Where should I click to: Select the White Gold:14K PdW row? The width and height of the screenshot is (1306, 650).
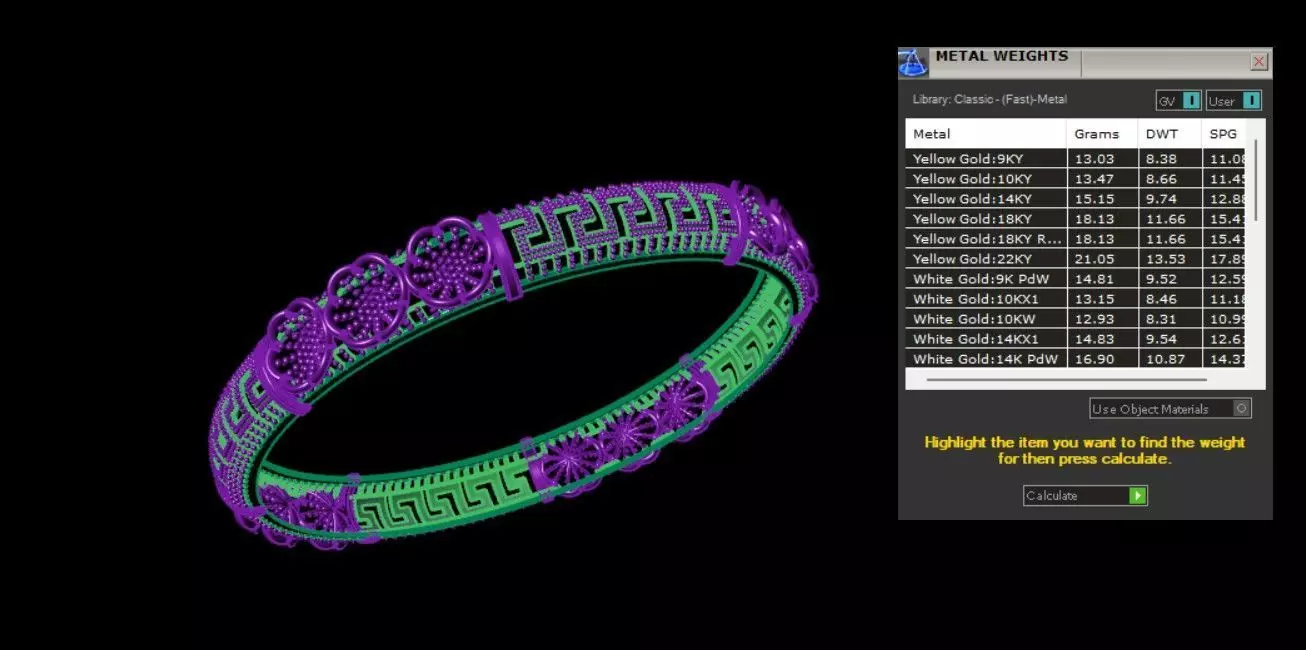tap(1075, 359)
